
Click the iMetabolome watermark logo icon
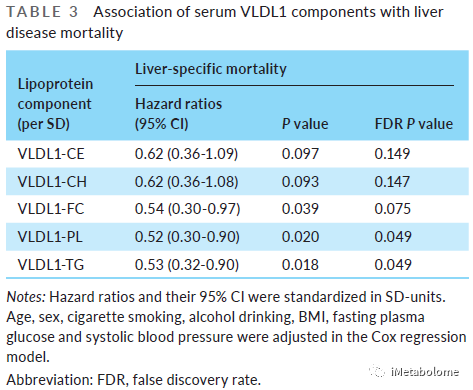(x=377, y=371)
